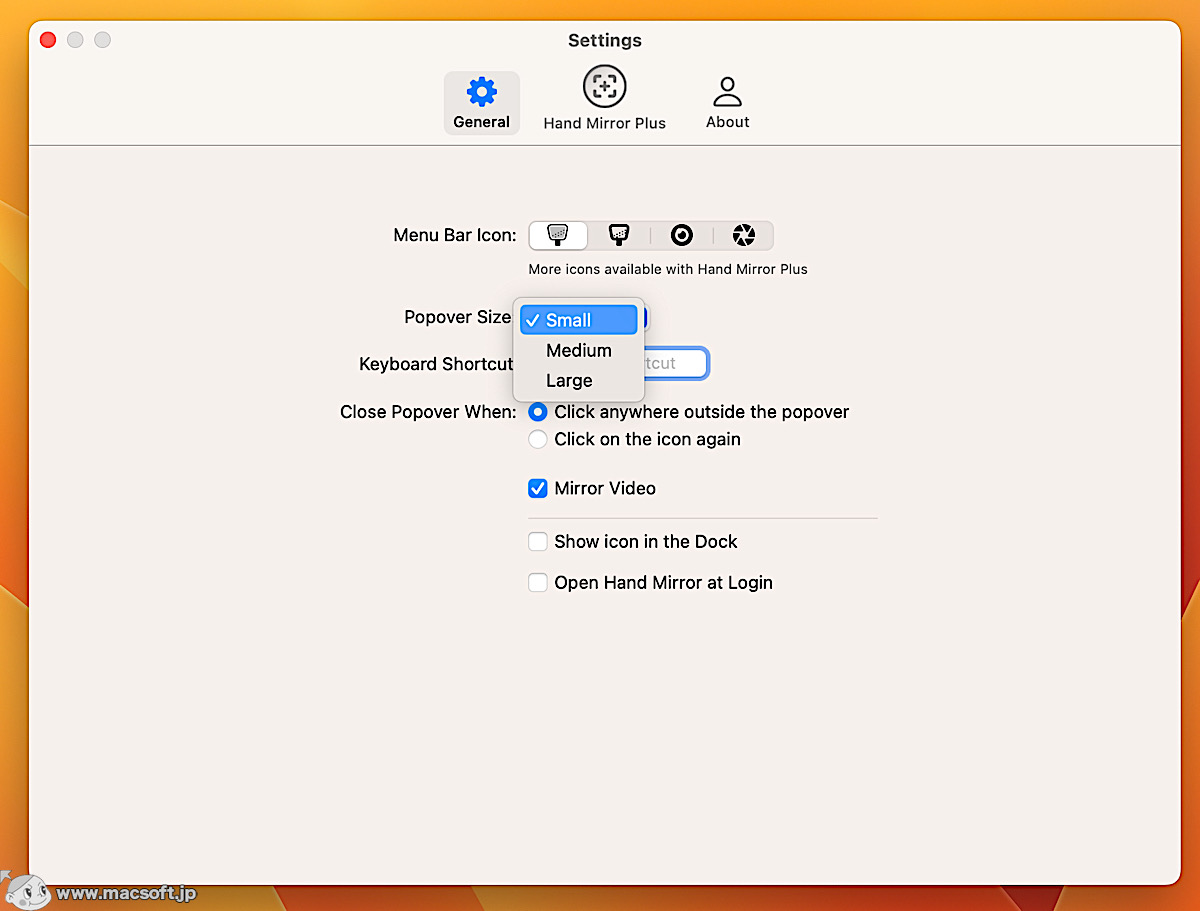The height and width of the screenshot is (911, 1200).
Task: Enable Open Hand Mirror at Login
Action: coord(538,582)
